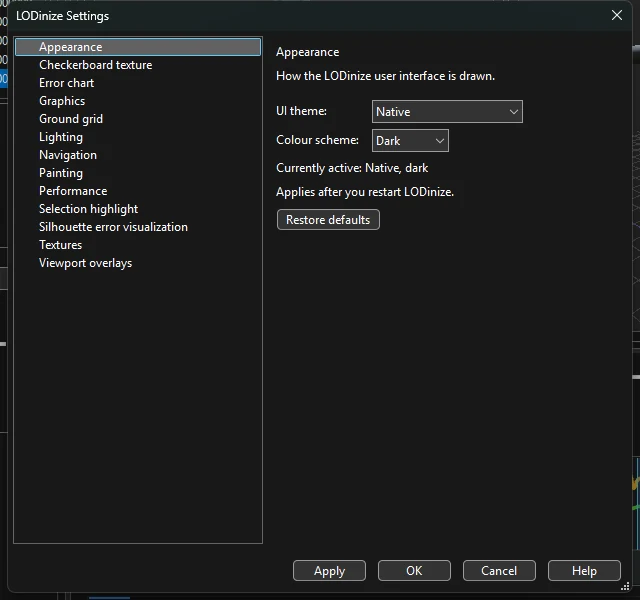Select Graphics in the category list
The width and height of the screenshot is (640, 600).
[x=138, y=101]
